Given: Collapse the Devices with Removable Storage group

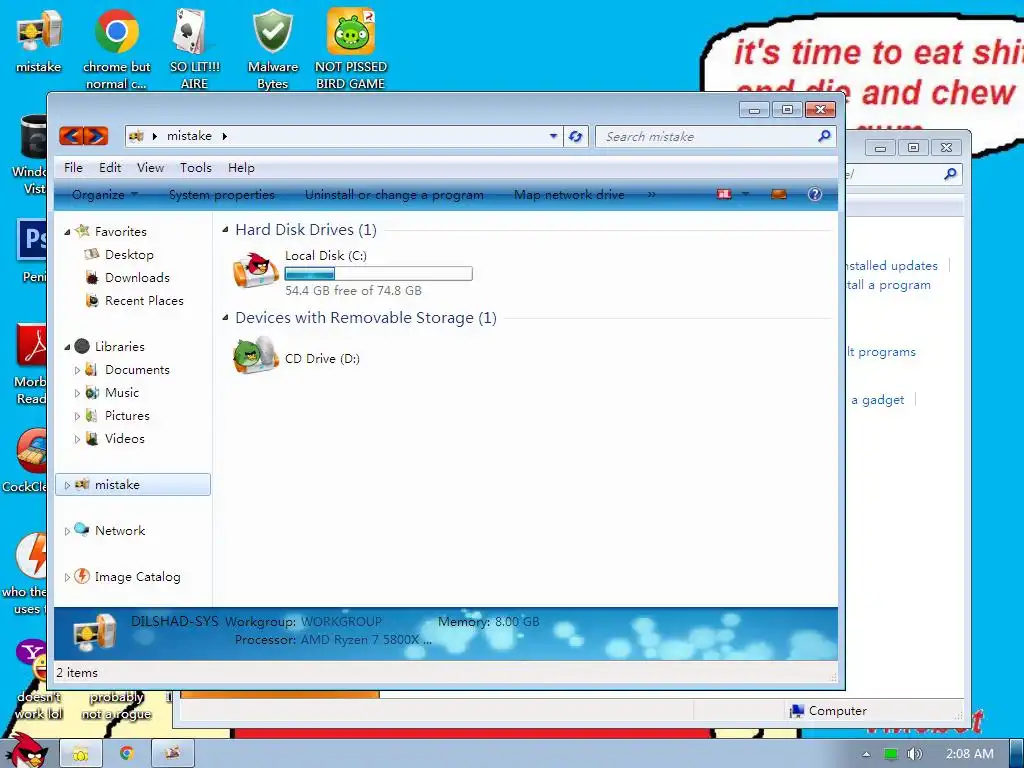Looking at the screenshot, I should [225, 317].
